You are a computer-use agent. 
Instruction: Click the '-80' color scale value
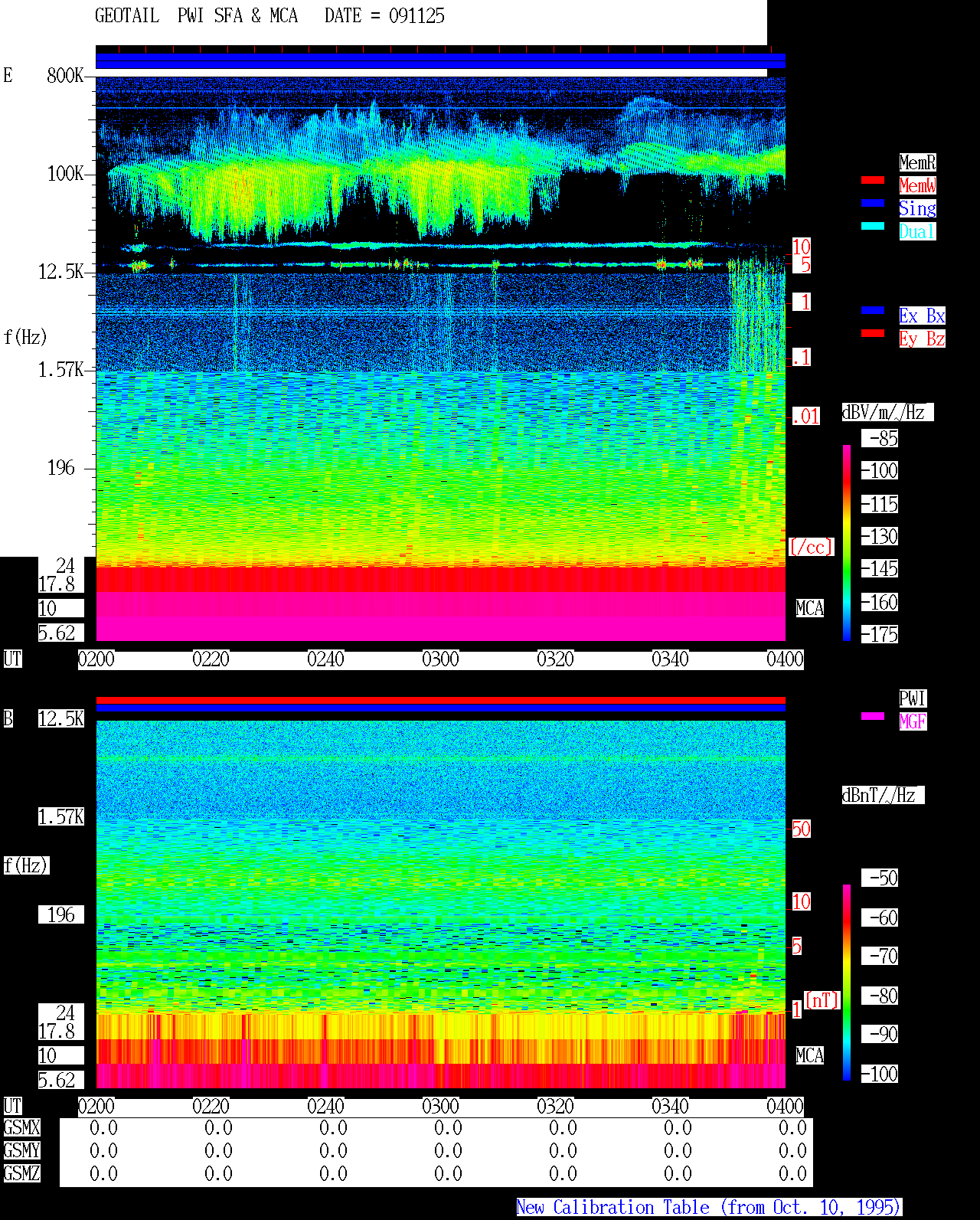click(x=880, y=996)
